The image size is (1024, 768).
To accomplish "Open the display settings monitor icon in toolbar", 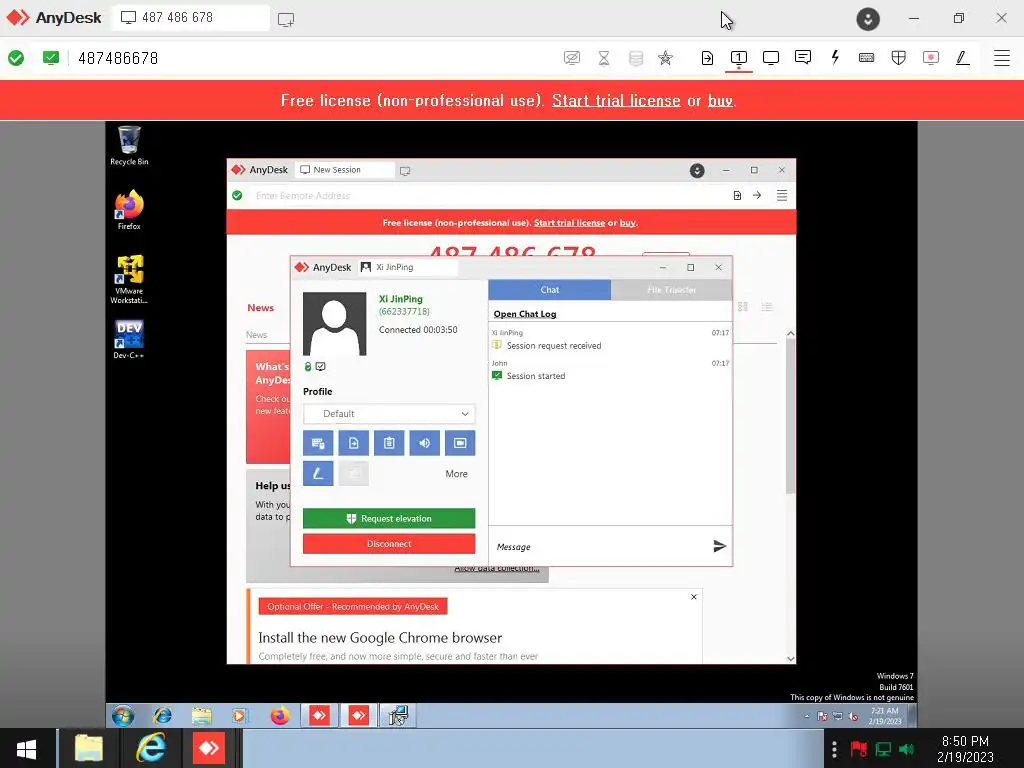I will click(x=771, y=58).
